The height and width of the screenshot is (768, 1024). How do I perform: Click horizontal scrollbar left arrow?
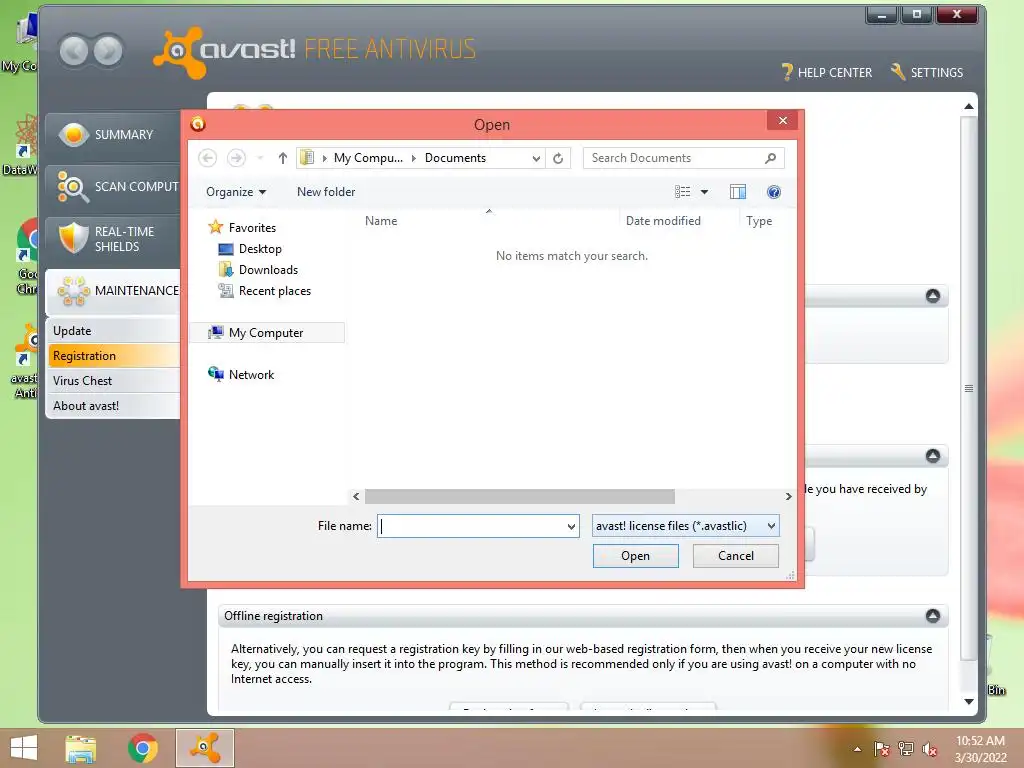(x=356, y=496)
